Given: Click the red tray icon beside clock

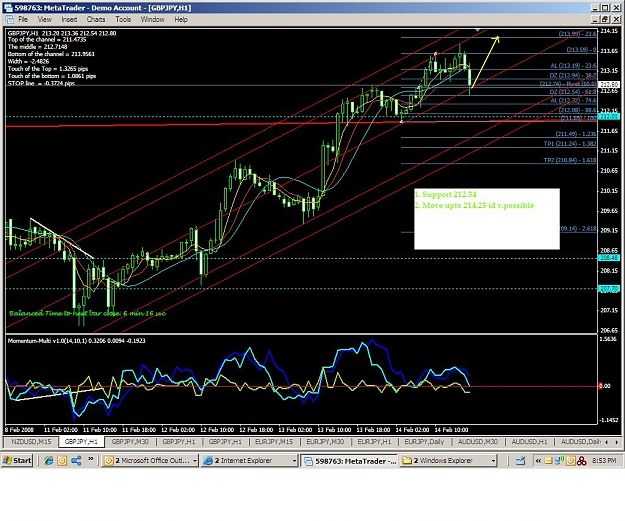Looking at the screenshot, I should pyautogui.click(x=582, y=461).
